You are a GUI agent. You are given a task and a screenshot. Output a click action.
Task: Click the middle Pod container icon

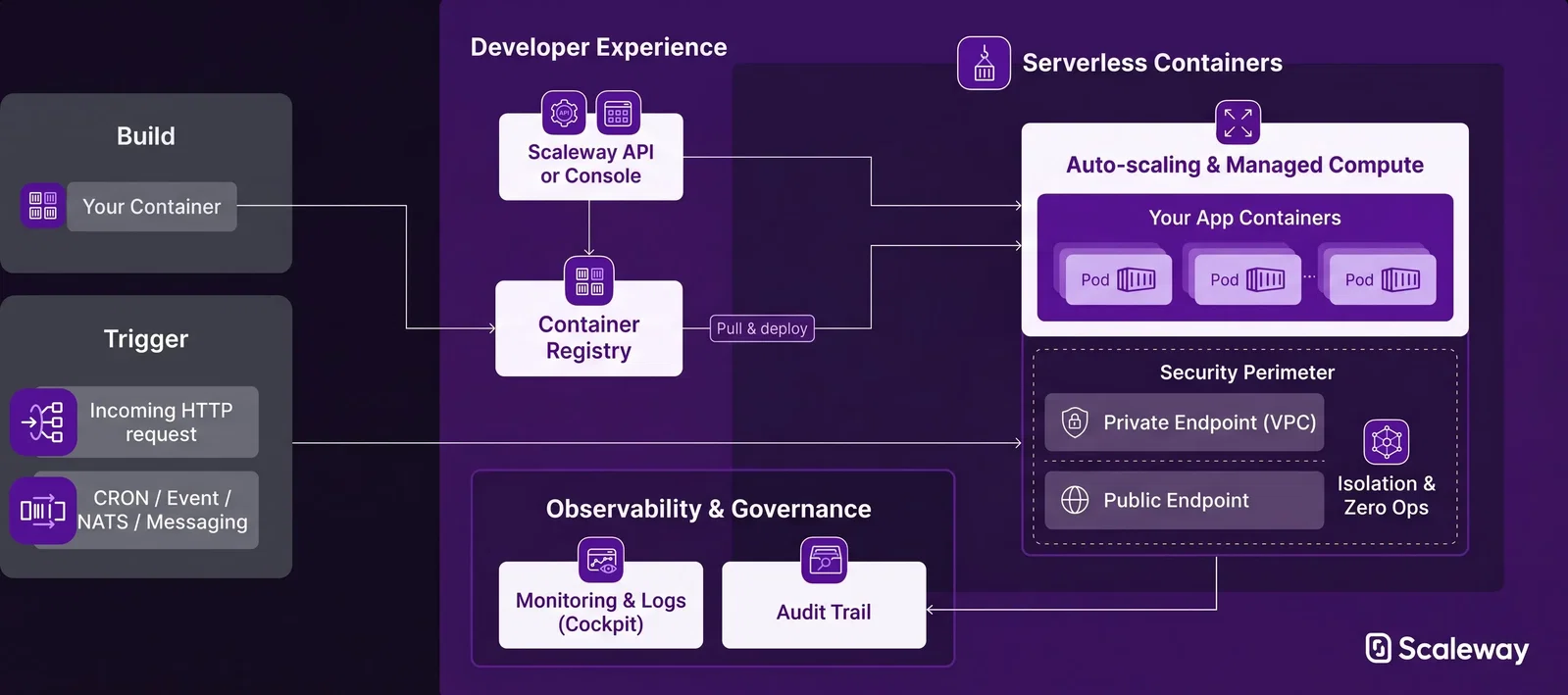tap(1266, 279)
